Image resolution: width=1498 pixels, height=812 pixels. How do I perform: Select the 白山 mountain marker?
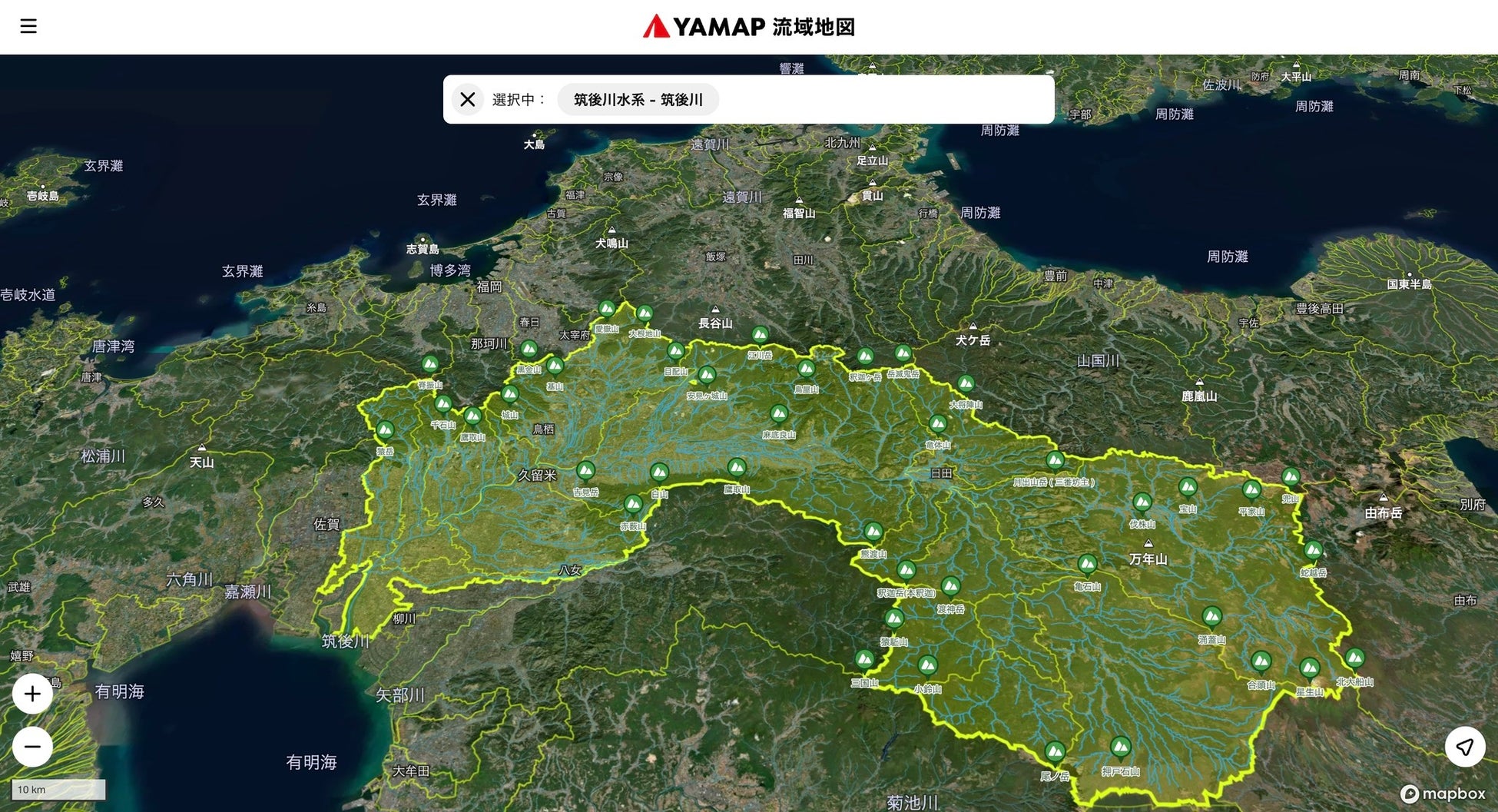(660, 473)
